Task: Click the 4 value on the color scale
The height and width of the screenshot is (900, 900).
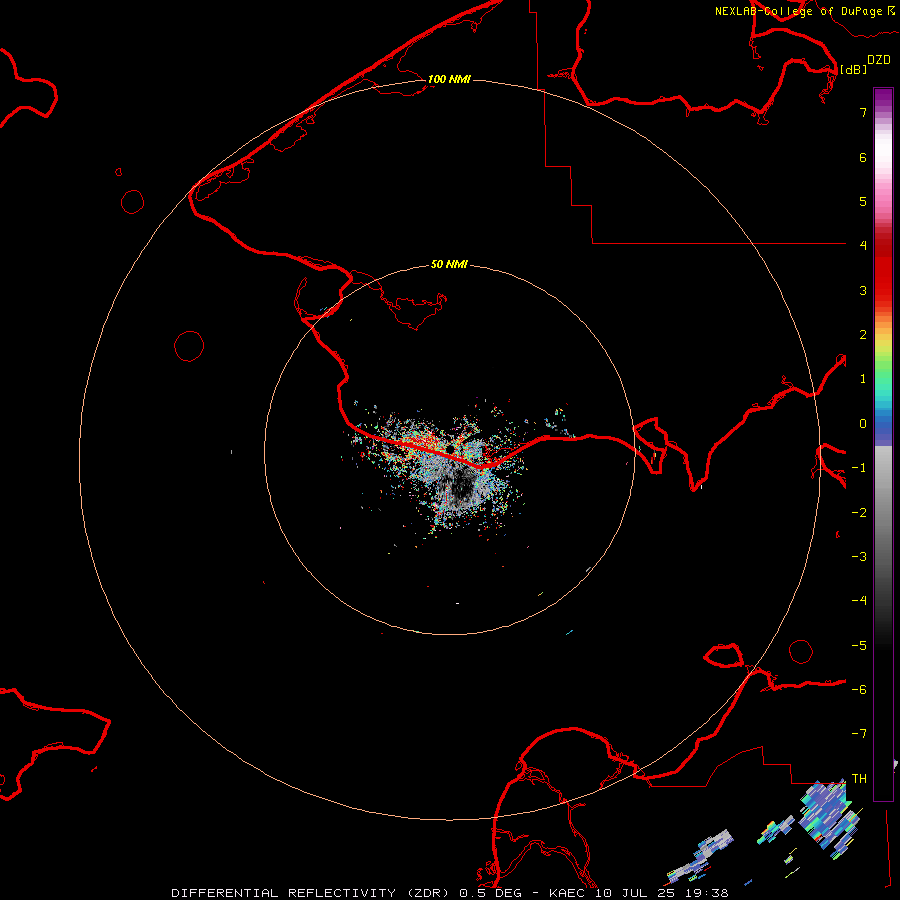Action: click(x=863, y=245)
